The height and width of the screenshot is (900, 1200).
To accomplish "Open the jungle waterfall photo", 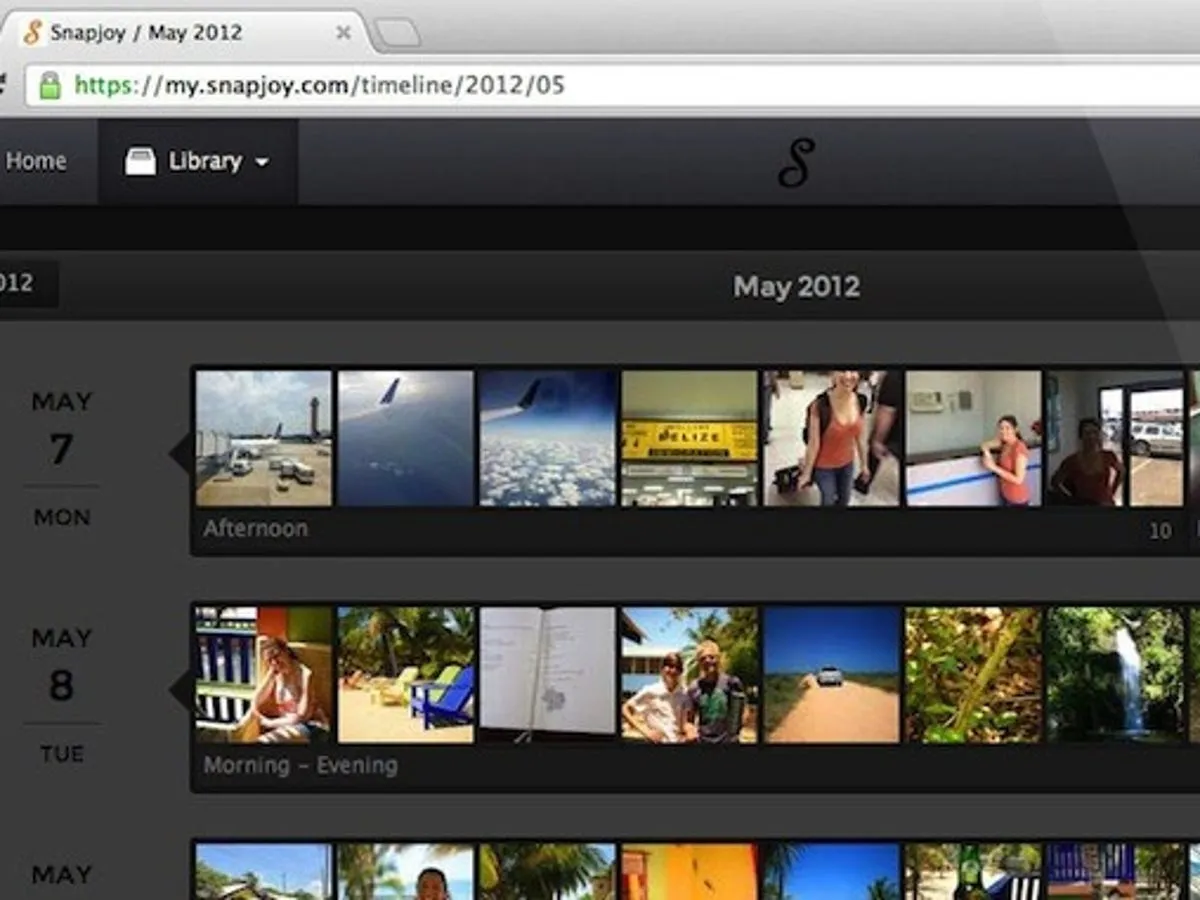I will (1116, 675).
